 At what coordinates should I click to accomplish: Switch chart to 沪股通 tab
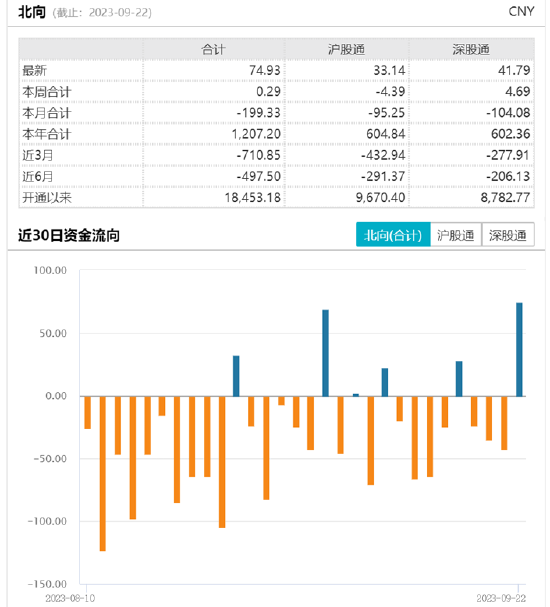coord(456,235)
